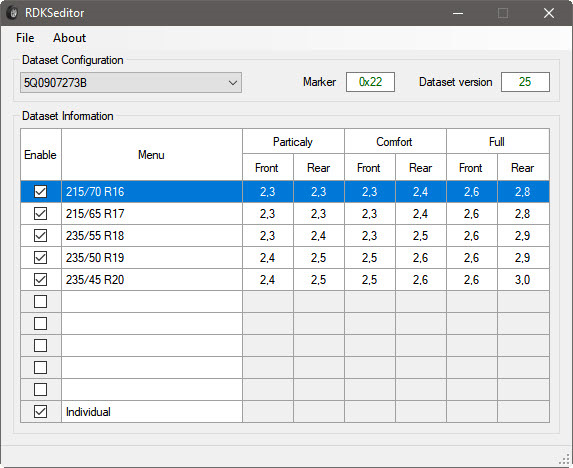The image size is (573, 468).
Task: Open the About menu
Action: (x=69, y=38)
